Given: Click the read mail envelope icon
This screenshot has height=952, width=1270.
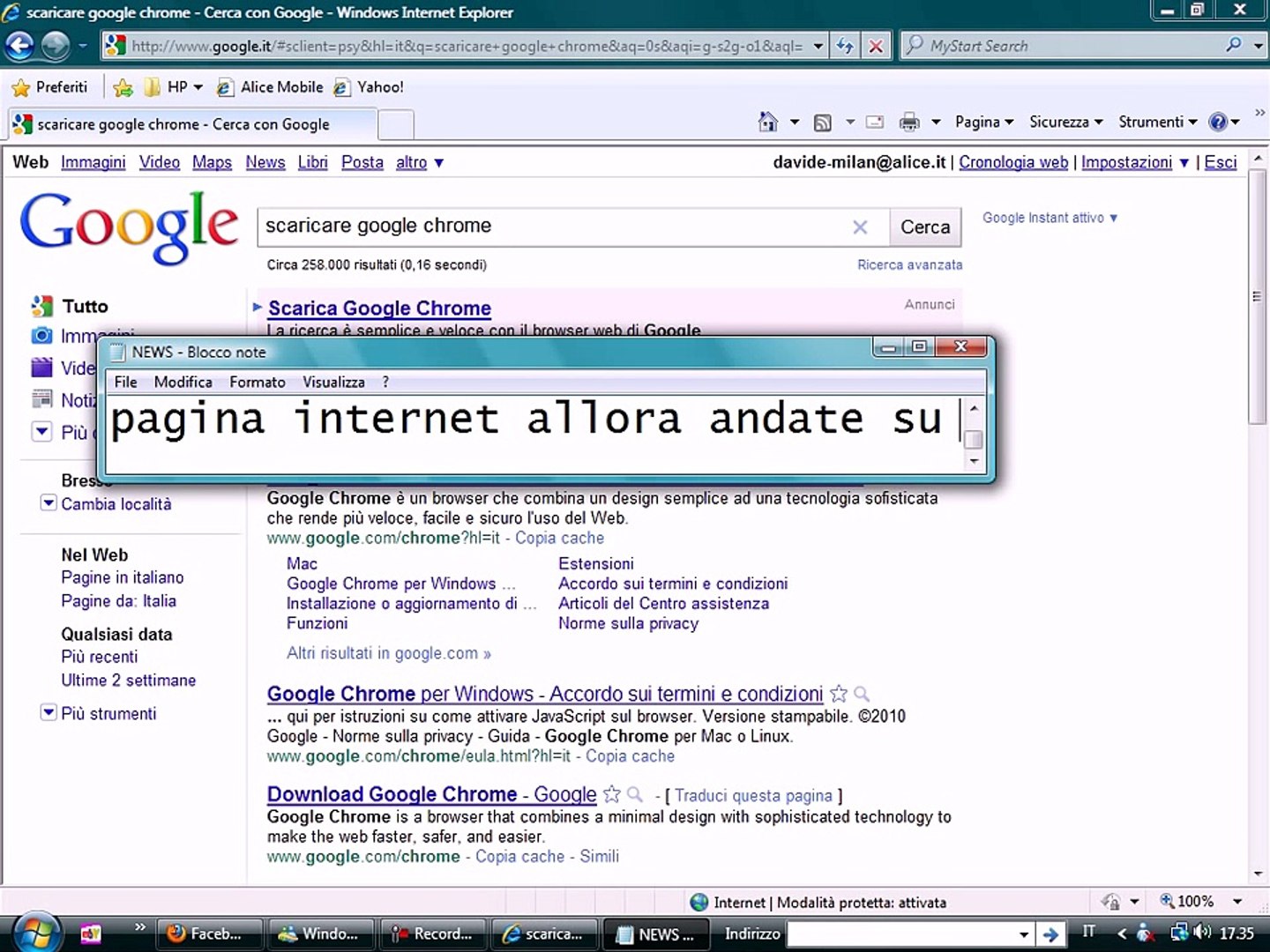Looking at the screenshot, I should coord(875,123).
